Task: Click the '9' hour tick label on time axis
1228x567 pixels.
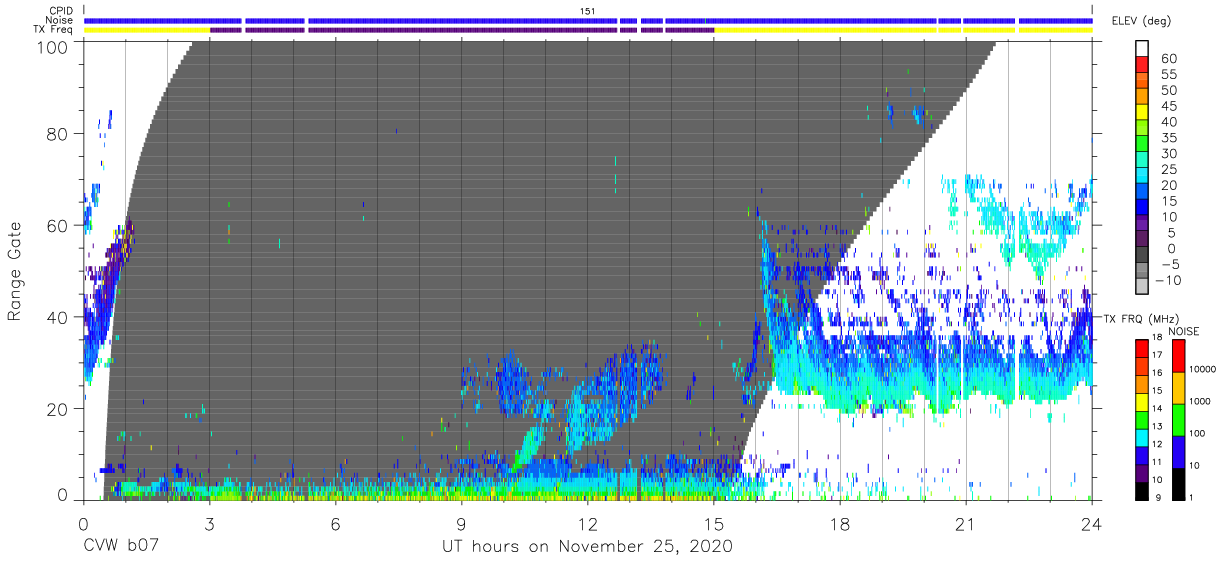Action: click(x=461, y=523)
